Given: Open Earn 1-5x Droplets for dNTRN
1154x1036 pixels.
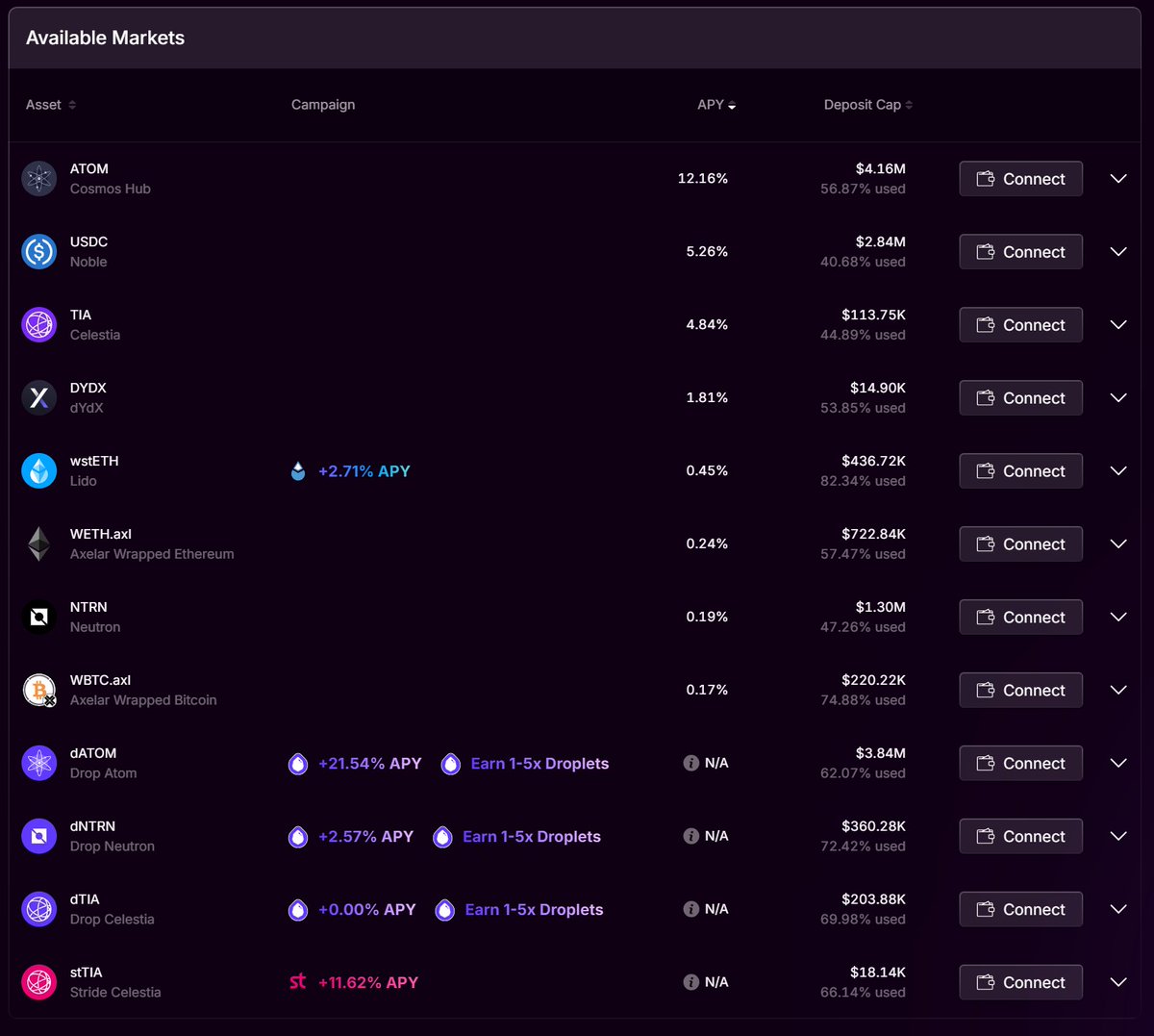Looking at the screenshot, I should click(x=517, y=837).
